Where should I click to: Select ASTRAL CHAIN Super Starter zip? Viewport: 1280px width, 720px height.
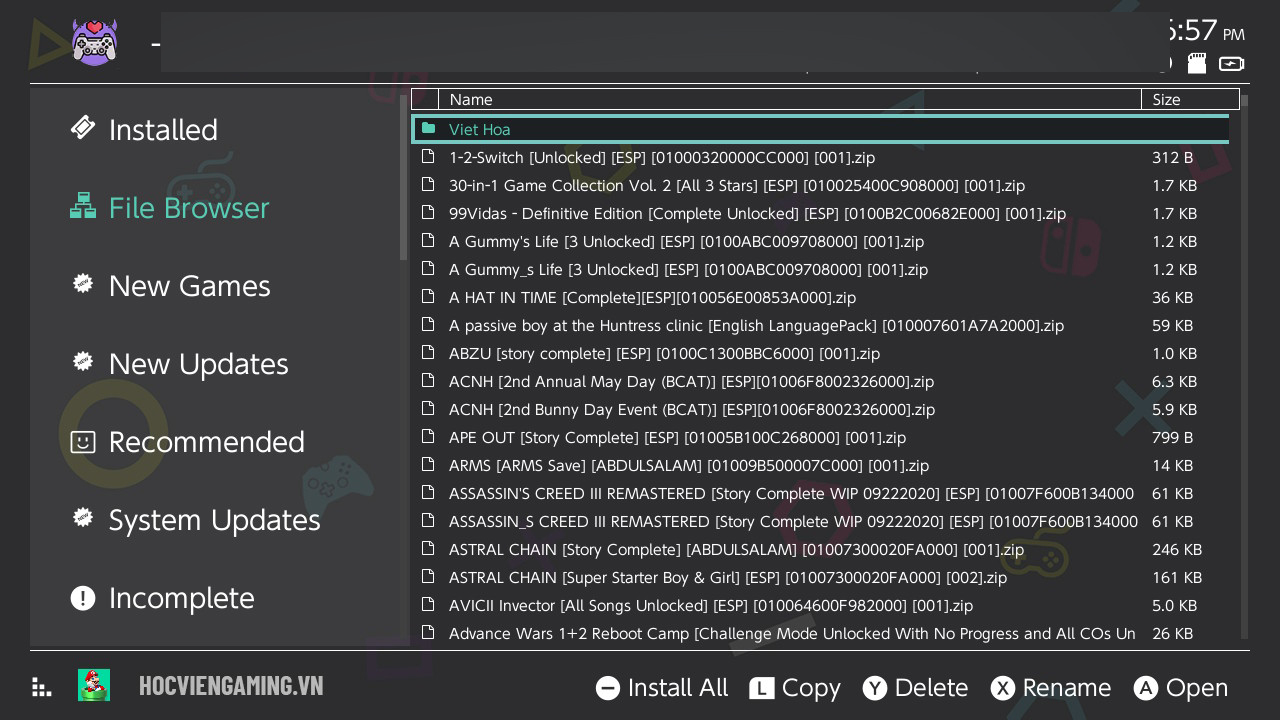coord(820,577)
